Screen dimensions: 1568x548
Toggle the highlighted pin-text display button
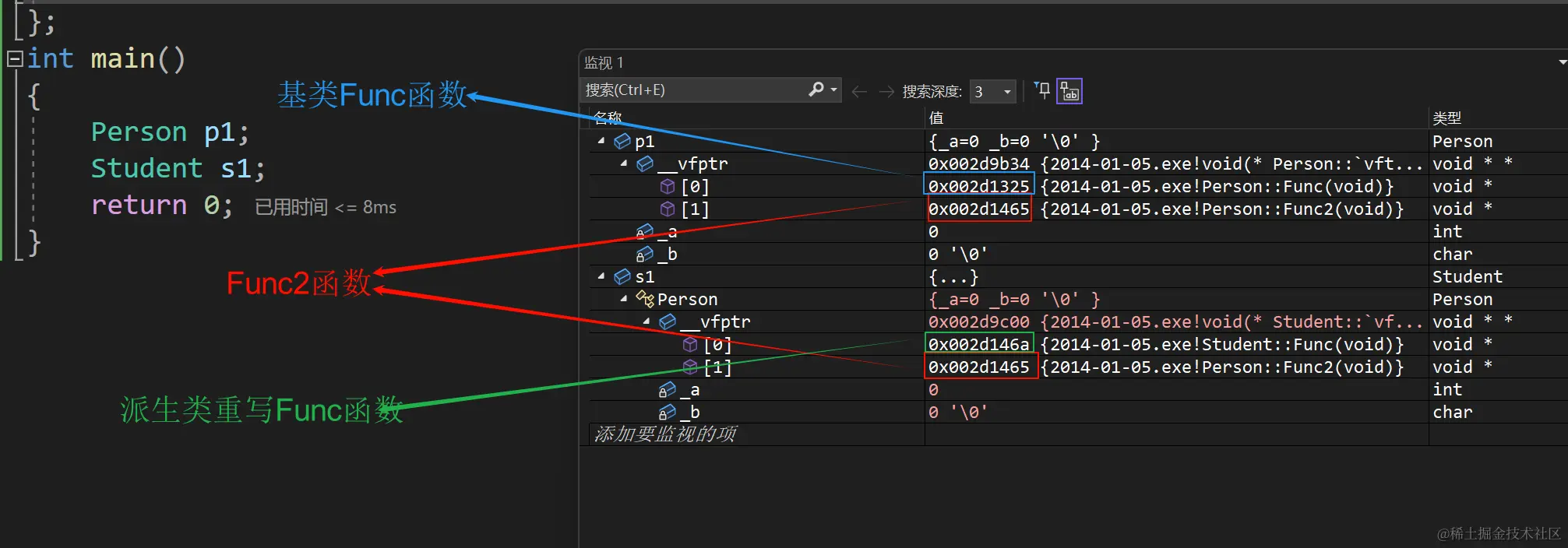(1069, 91)
